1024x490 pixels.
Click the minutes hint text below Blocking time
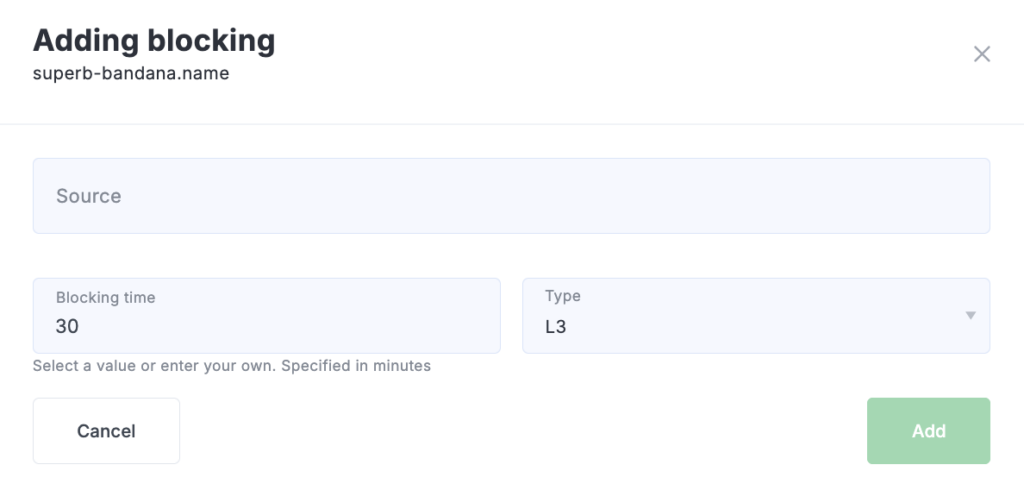232,366
